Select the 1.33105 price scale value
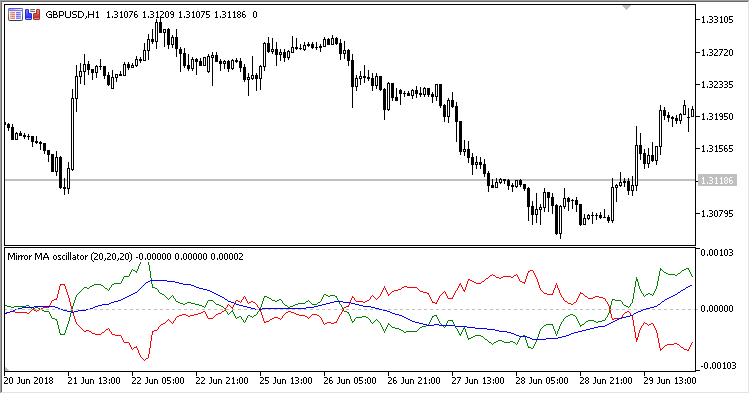750x394 pixels. [717, 20]
